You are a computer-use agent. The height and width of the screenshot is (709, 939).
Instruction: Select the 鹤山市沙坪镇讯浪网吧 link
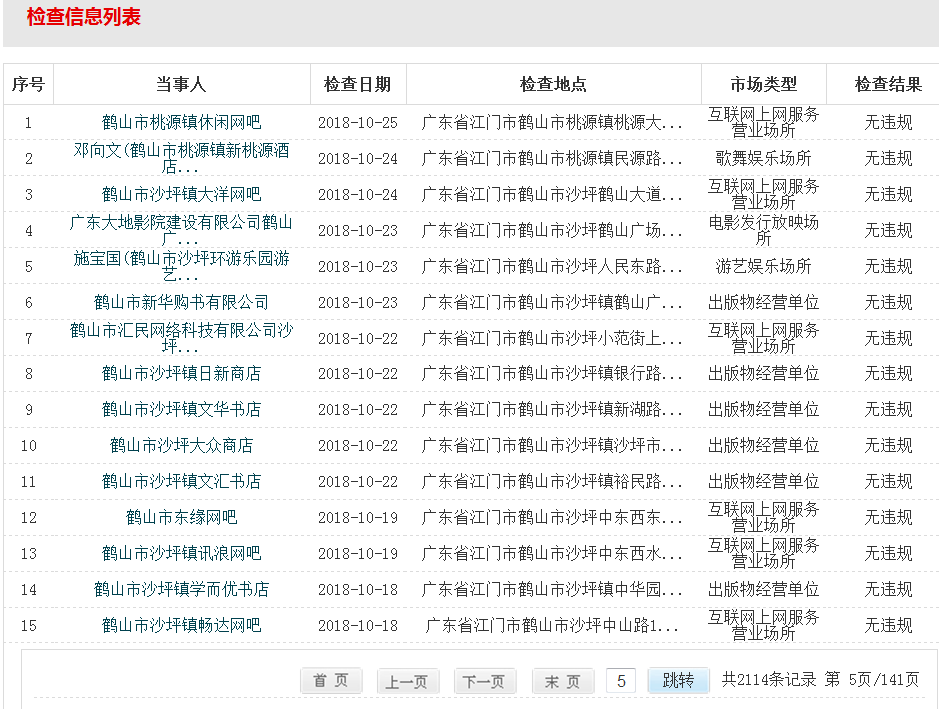(x=181, y=553)
